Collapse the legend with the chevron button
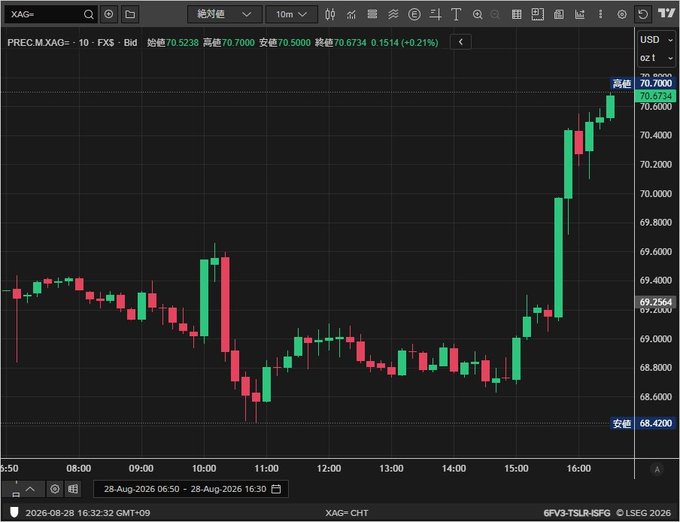 click(461, 42)
